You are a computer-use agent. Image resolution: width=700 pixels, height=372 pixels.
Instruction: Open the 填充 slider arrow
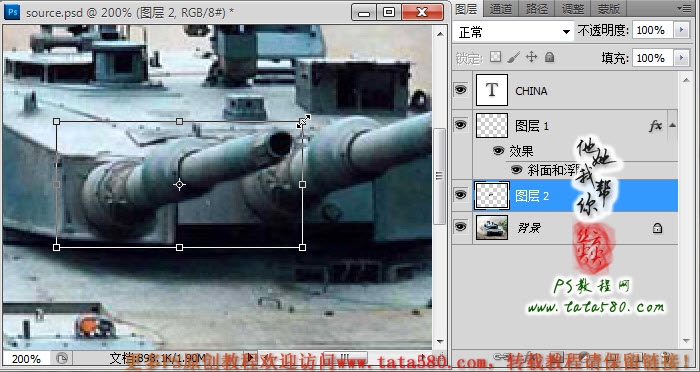tap(681, 58)
